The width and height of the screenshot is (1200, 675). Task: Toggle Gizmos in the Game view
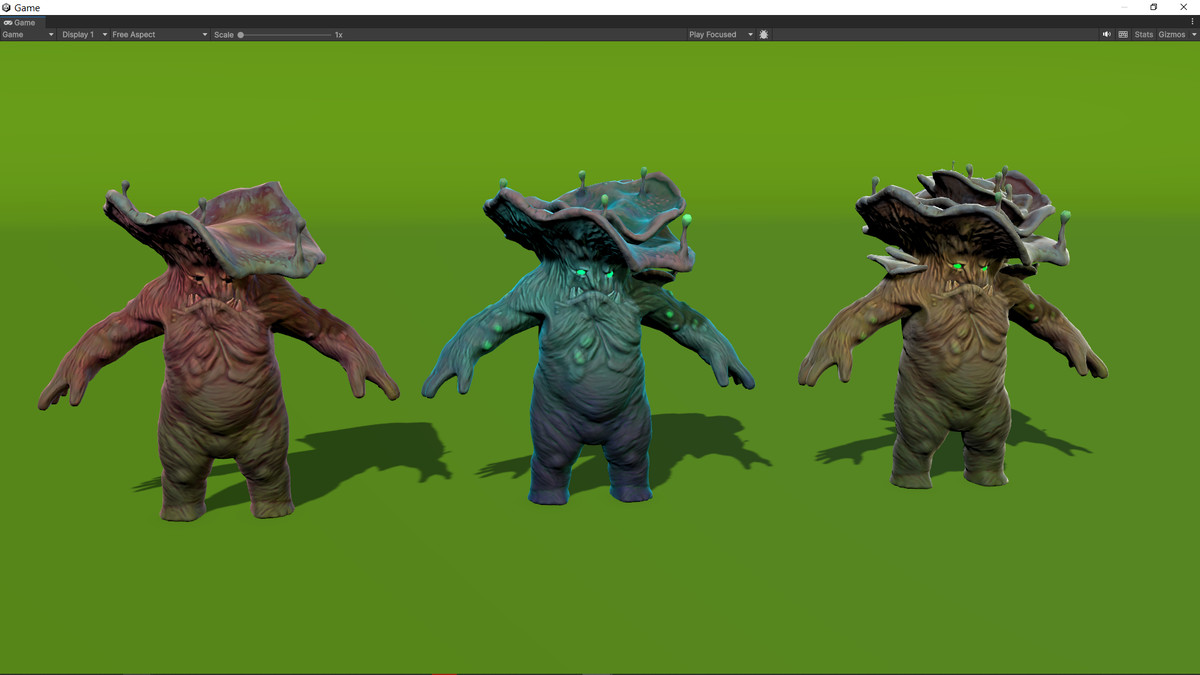(1171, 34)
